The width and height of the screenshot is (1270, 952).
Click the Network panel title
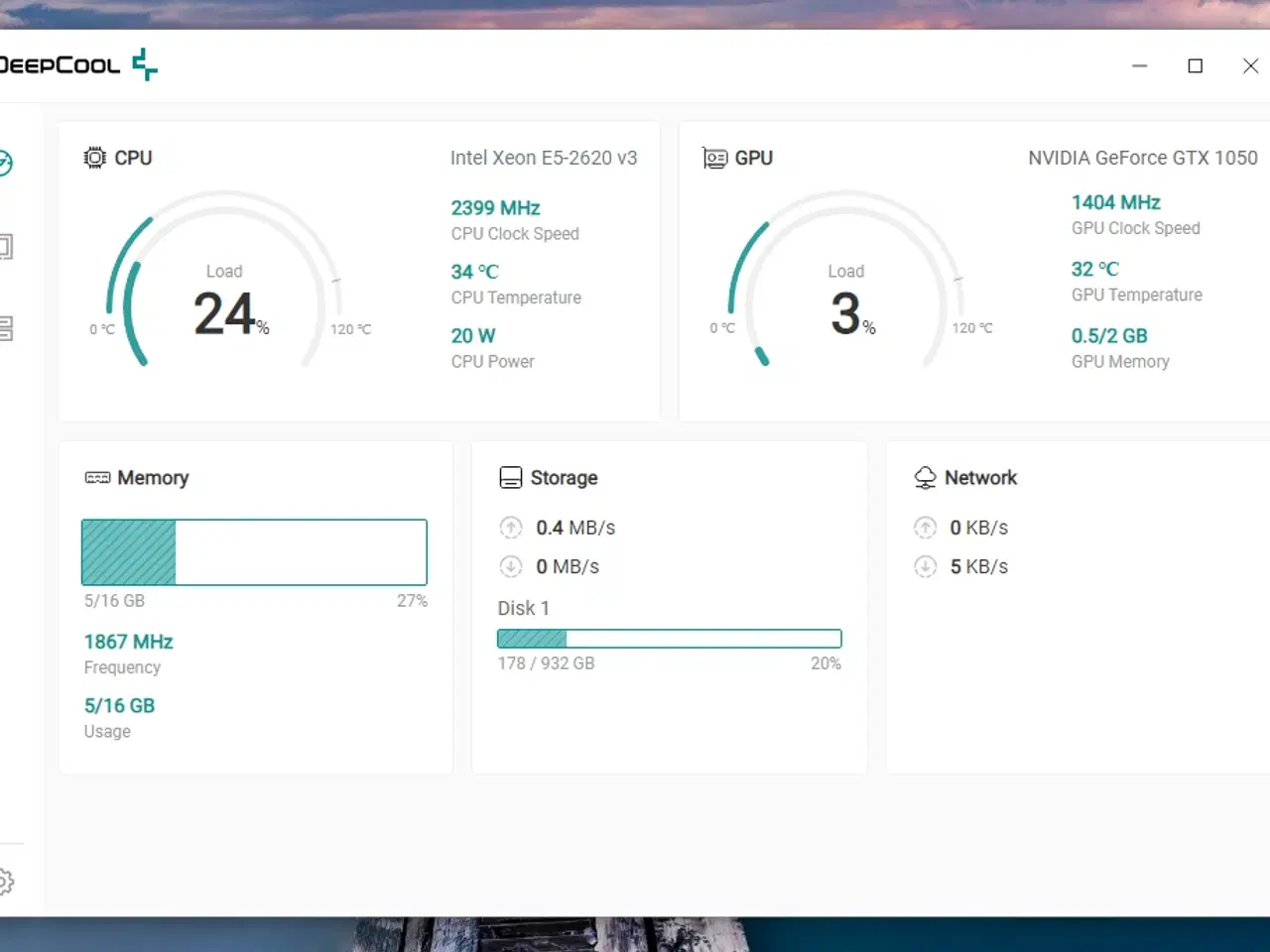point(980,478)
